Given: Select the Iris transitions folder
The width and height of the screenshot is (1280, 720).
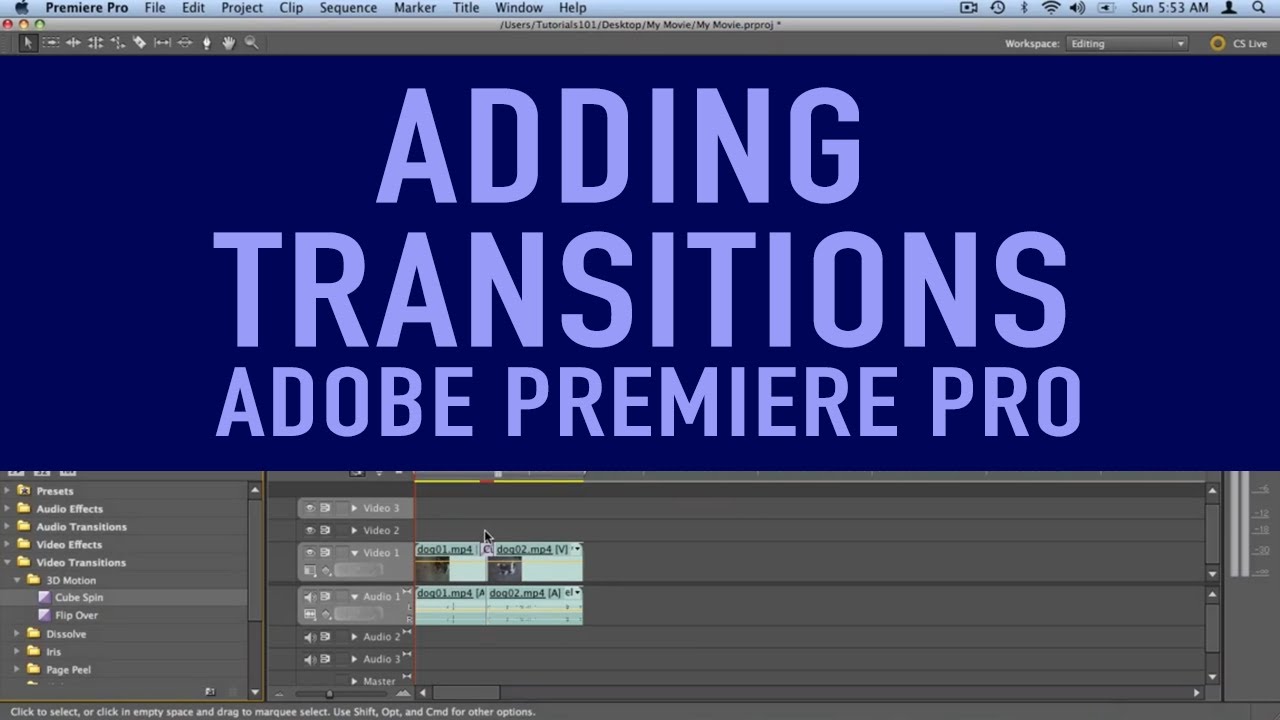Looking at the screenshot, I should pos(53,652).
